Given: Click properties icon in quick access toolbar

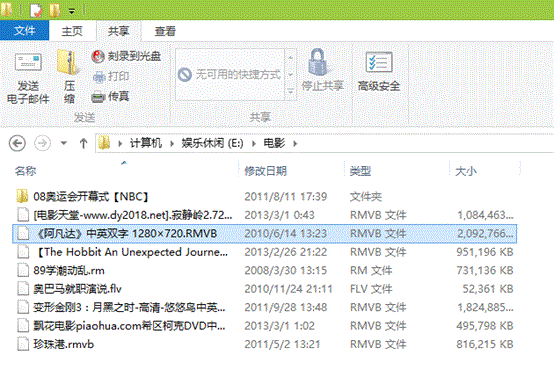Looking at the screenshot, I should (36, 10).
